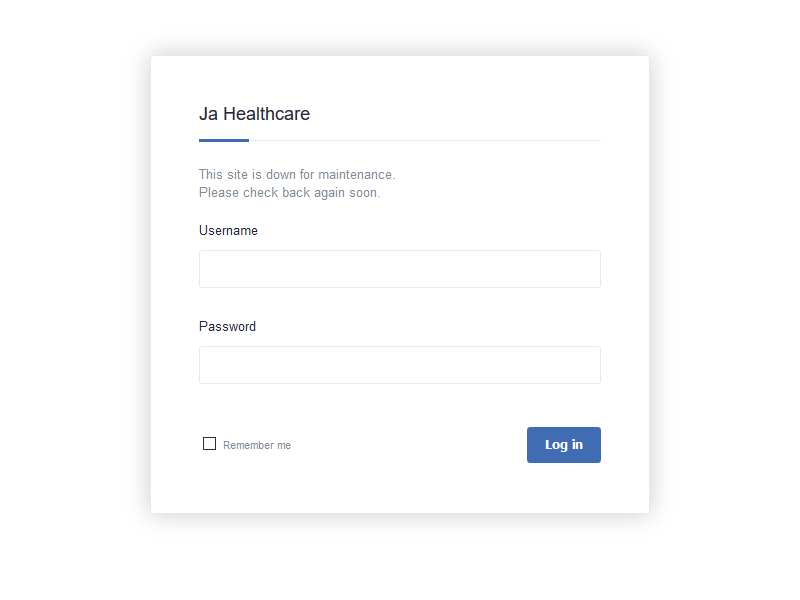Click inside the Username input field

point(399,268)
